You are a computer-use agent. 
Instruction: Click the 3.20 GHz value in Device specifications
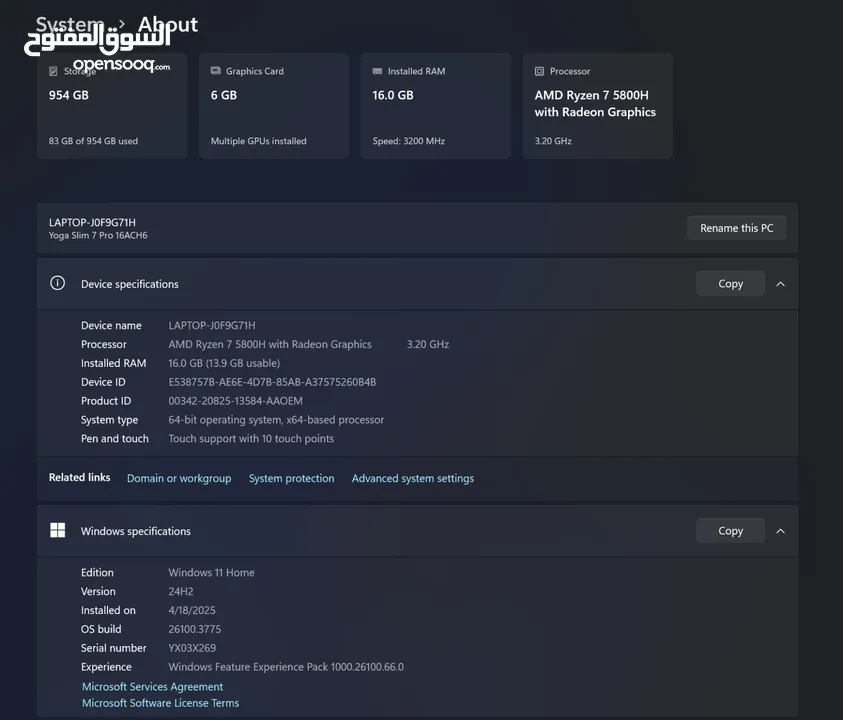(x=428, y=344)
